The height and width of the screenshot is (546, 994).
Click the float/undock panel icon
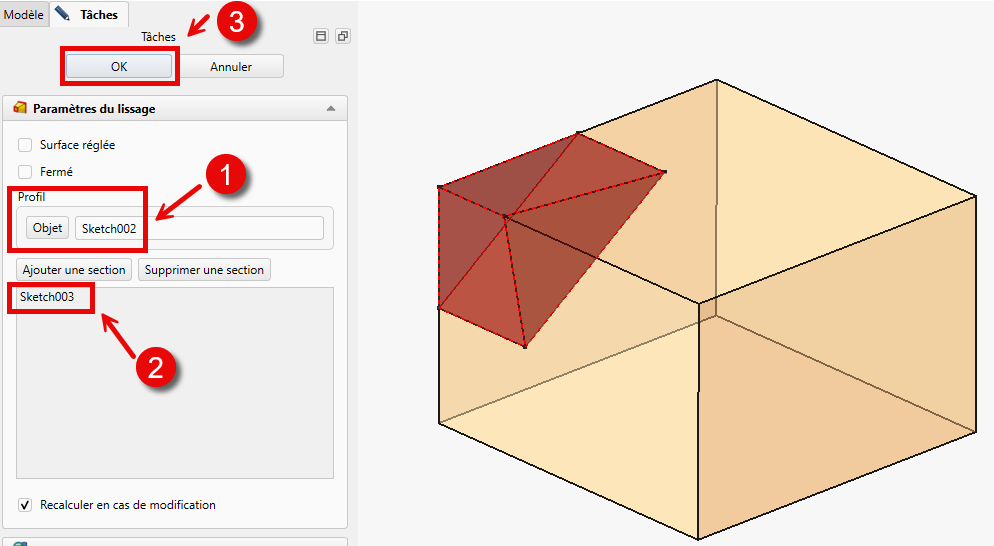(342, 36)
